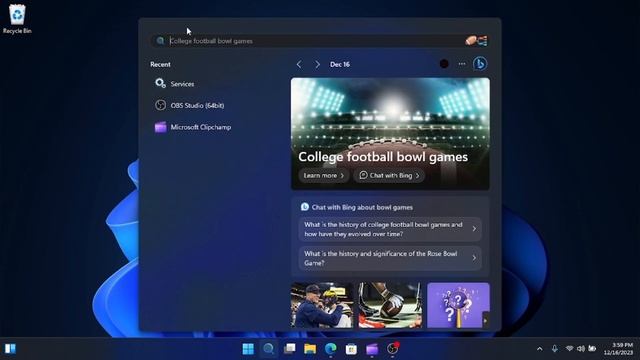Click the dark profile circle icon
Screen dimensions: 640x360
[444, 64]
